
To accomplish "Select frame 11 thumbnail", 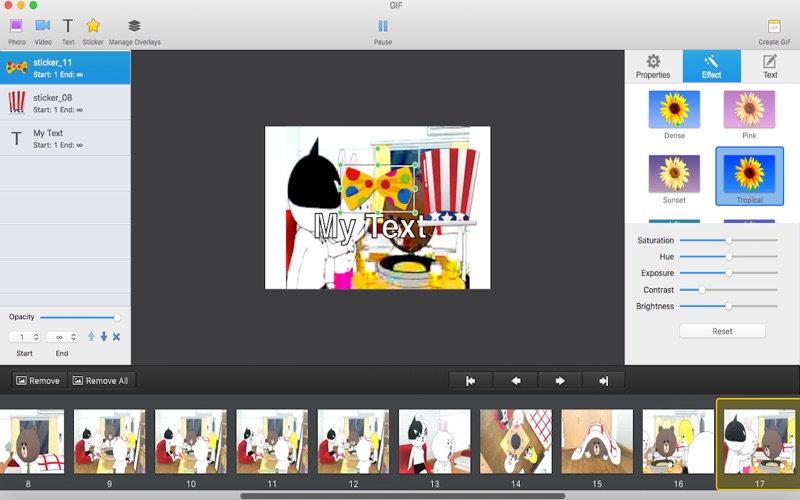I will (x=272, y=441).
